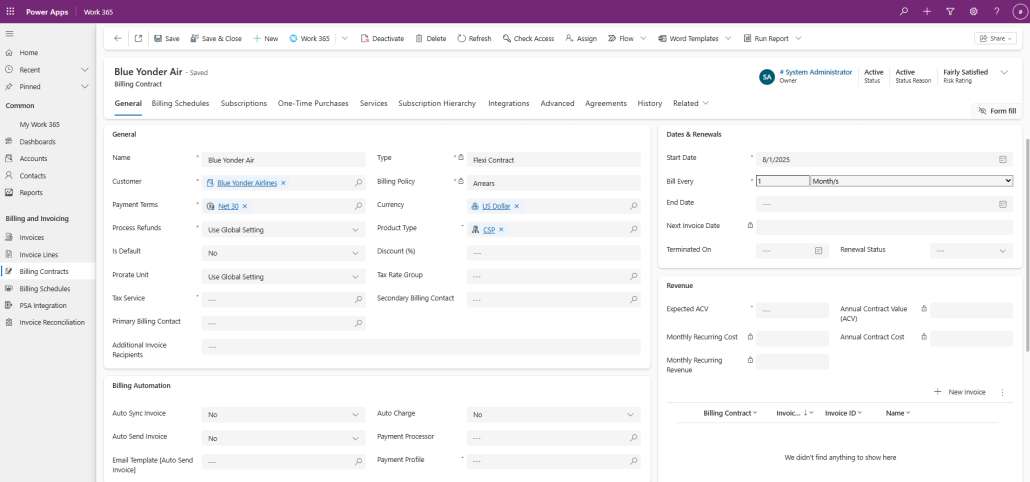This screenshot has height=482, width=1030.
Task: Click the help question mark icon
Action: [996, 11]
